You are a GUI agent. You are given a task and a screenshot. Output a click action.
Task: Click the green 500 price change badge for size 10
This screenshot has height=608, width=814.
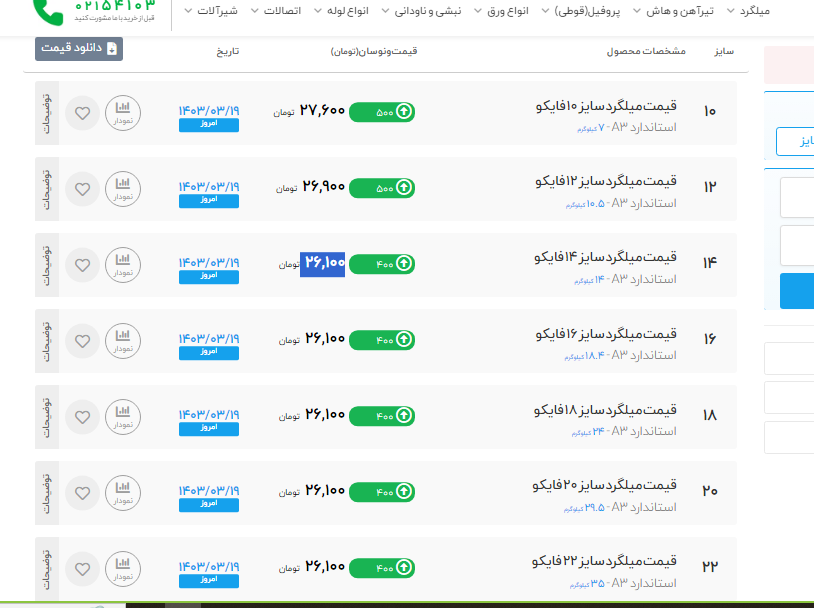click(x=381, y=112)
